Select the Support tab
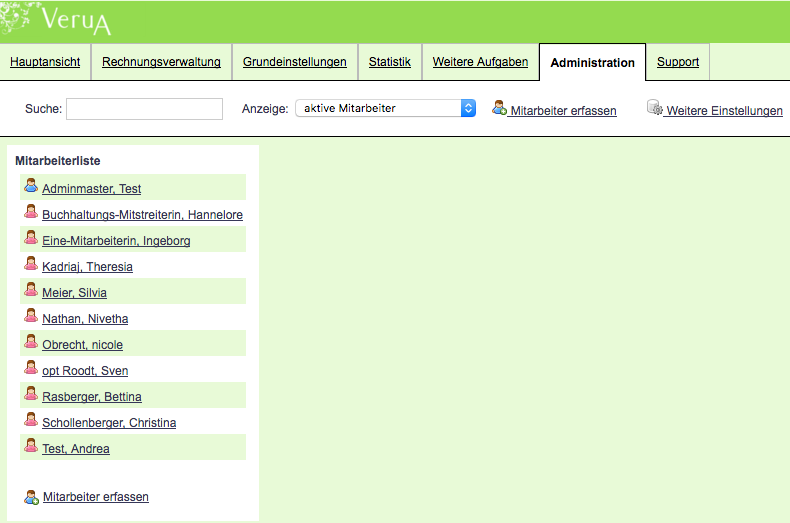 click(678, 62)
